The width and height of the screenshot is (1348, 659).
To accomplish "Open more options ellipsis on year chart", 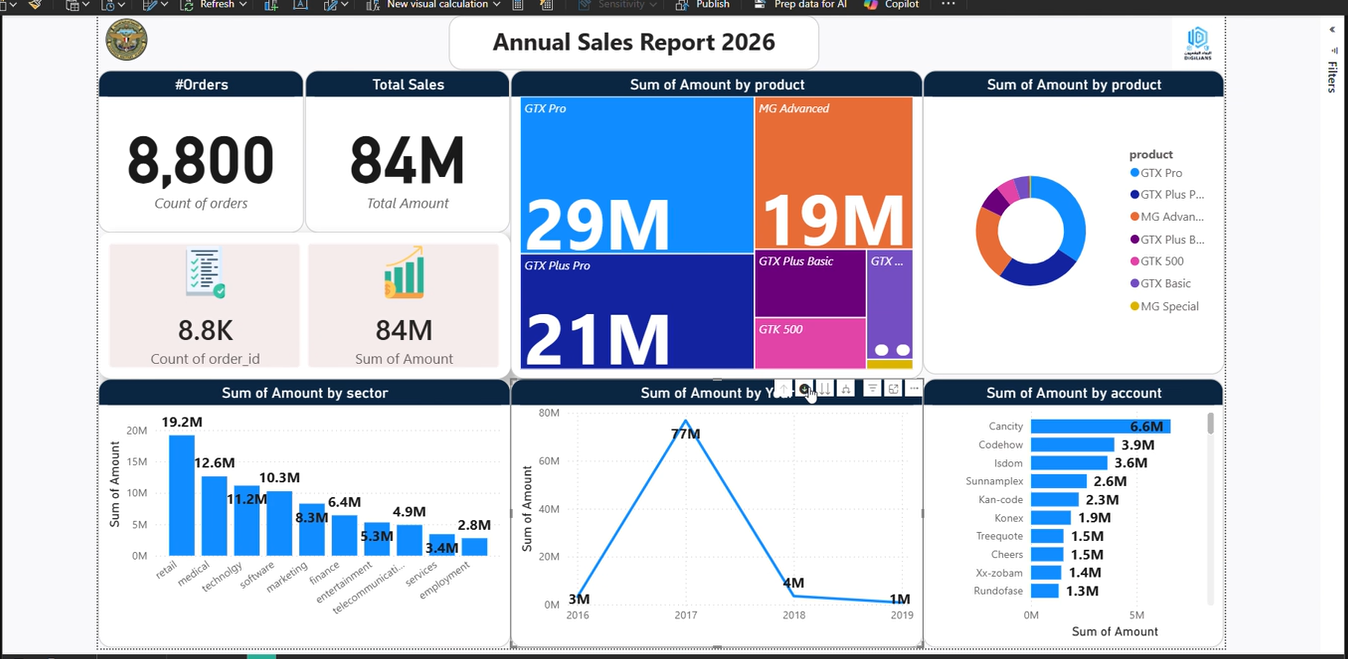I will tap(914, 388).
